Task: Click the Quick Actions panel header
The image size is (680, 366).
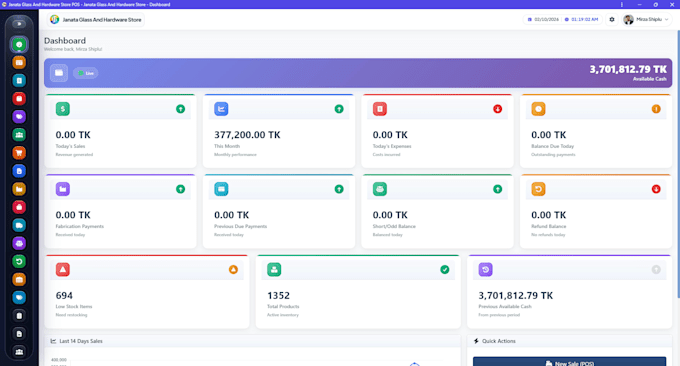Action: 569,341
